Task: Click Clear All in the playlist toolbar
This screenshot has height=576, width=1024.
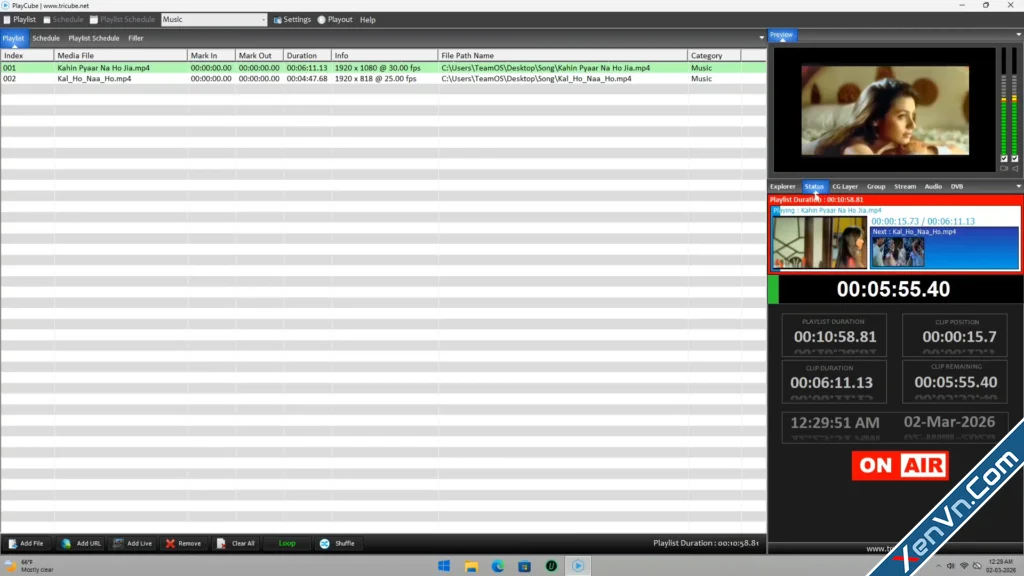Action: [236, 543]
